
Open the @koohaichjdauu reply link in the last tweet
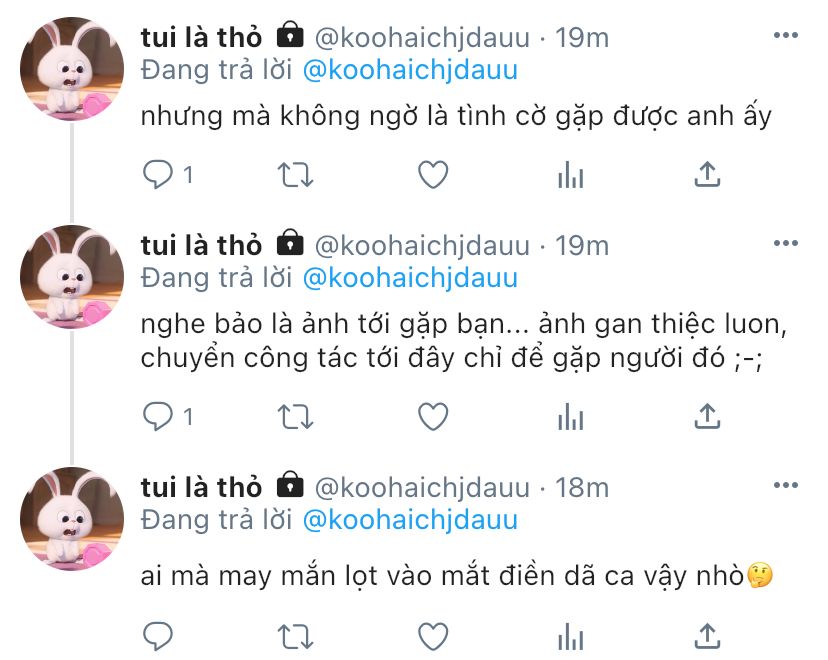(410, 521)
